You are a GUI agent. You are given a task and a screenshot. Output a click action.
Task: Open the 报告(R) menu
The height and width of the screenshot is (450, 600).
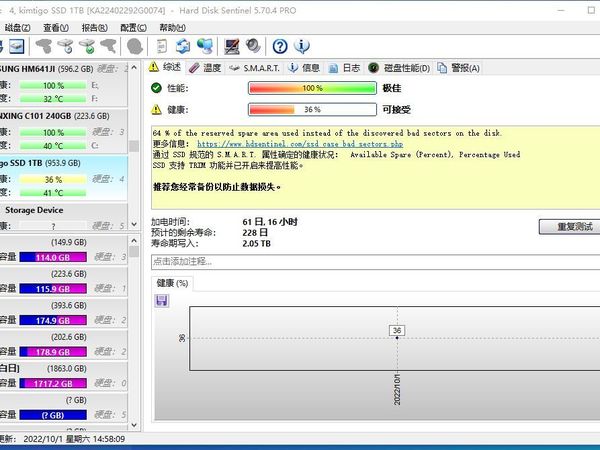tap(95, 28)
